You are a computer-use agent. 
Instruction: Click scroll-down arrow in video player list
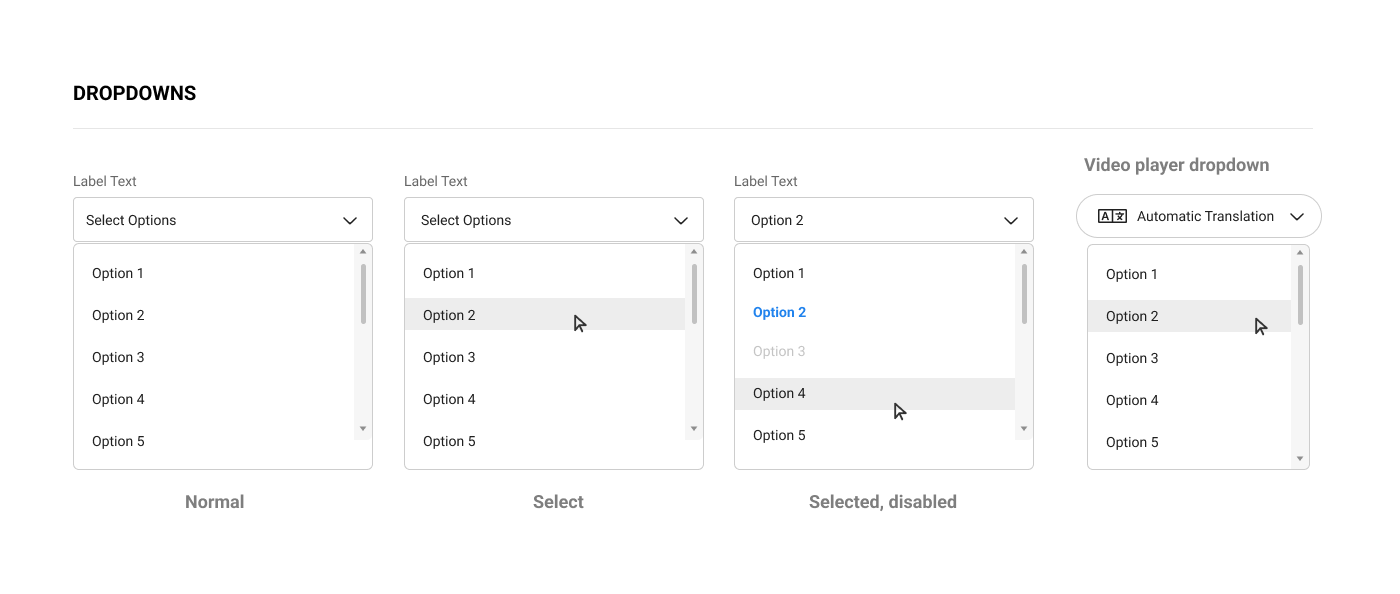click(1300, 459)
